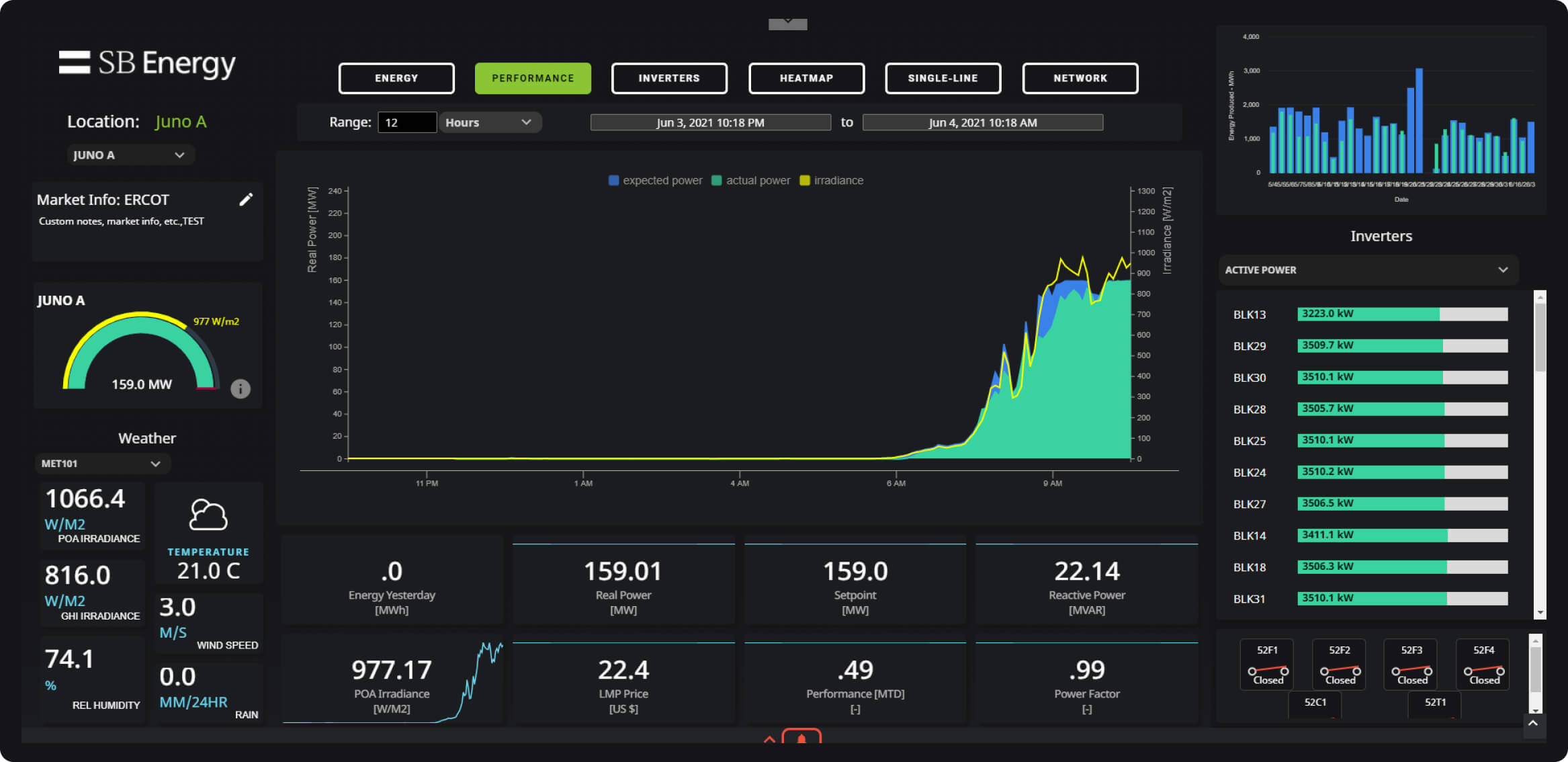Open the Hours range unit dropdown

click(490, 122)
